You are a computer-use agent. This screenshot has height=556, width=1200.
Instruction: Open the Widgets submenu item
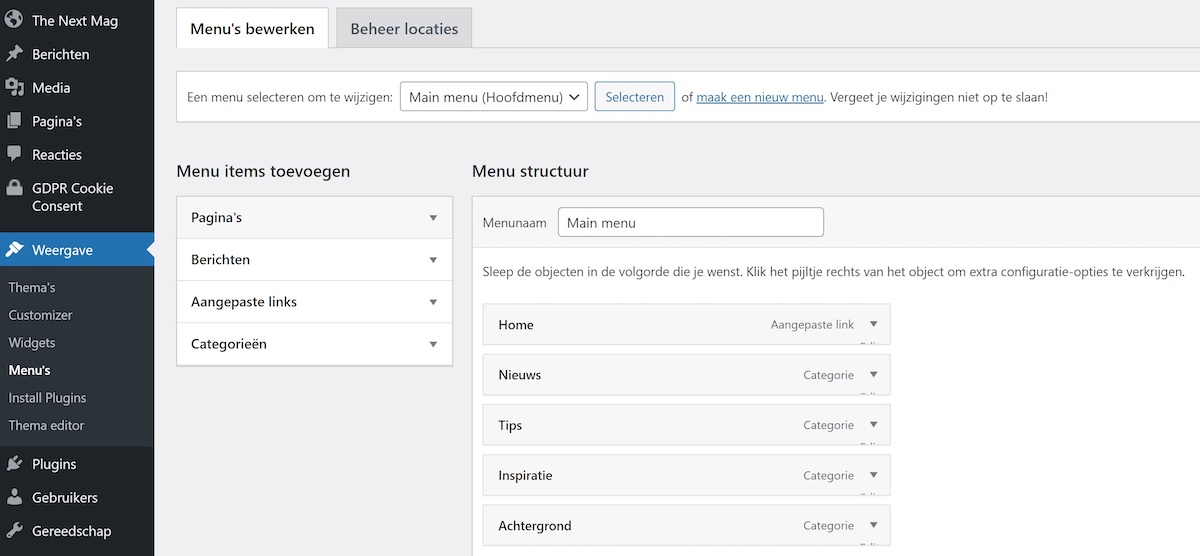(x=32, y=342)
